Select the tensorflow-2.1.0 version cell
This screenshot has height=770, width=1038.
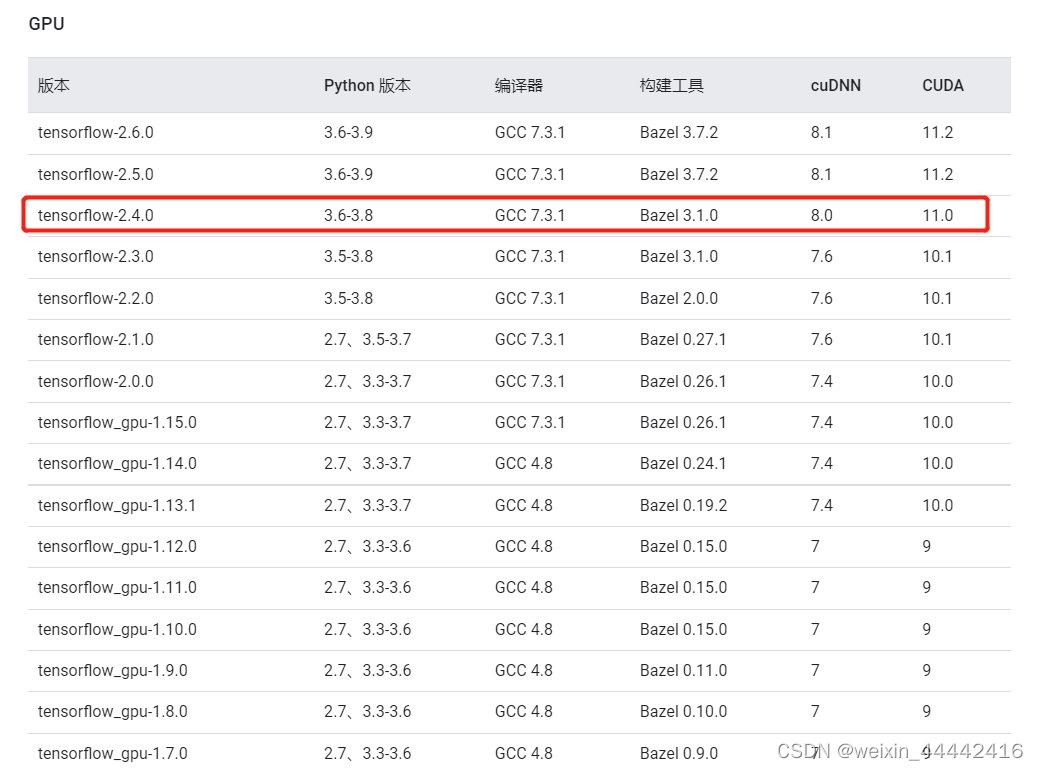pyautogui.click(x=95, y=340)
